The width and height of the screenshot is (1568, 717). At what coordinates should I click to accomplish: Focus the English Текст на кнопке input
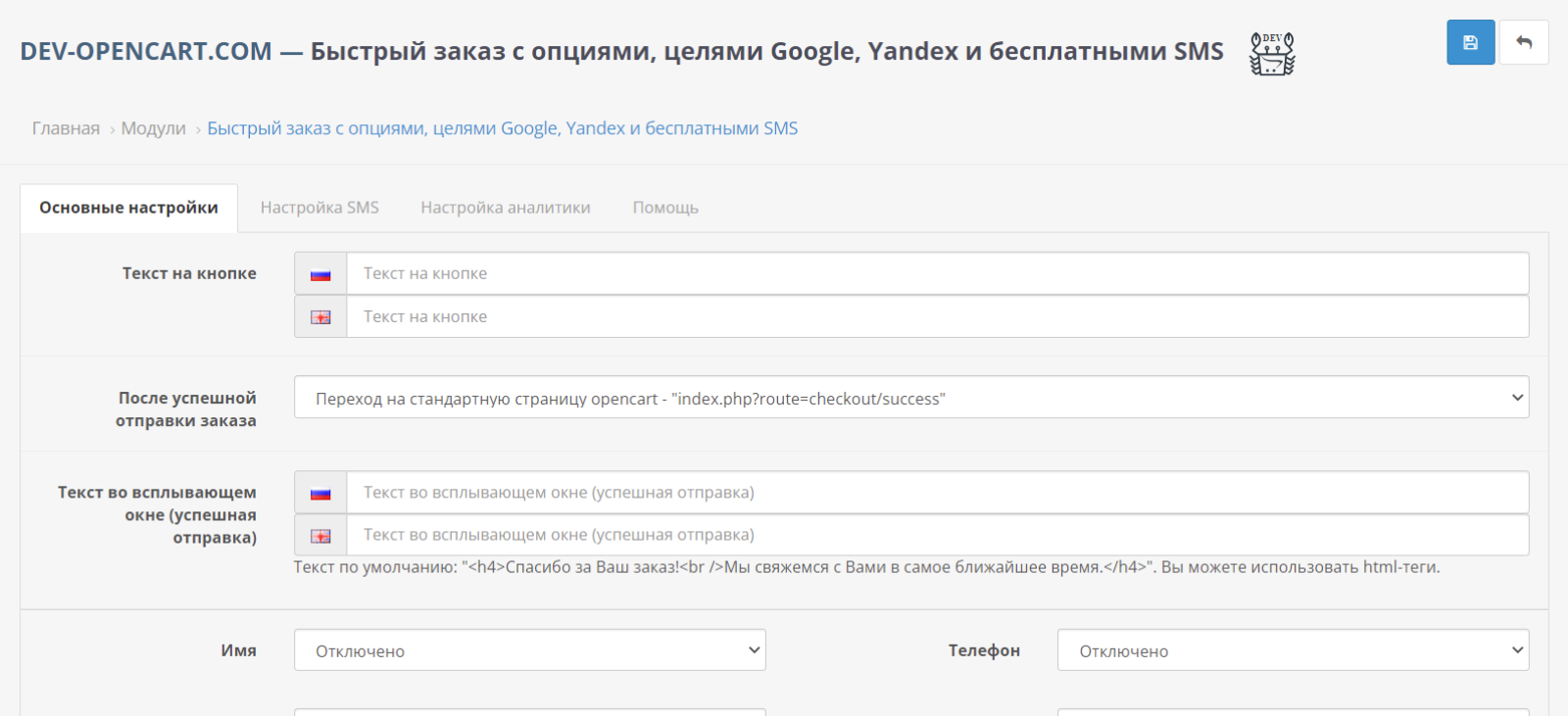pos(937,316)
